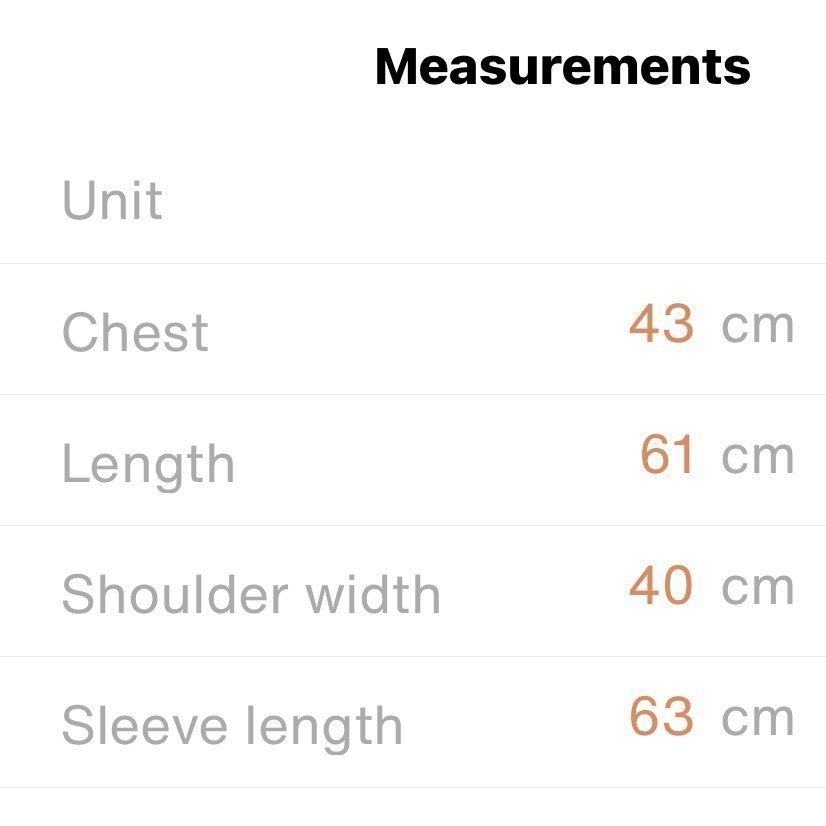Viewport: 826px width, 826px height.
Task: Select the Unit row label
Action: click(112, 201)
